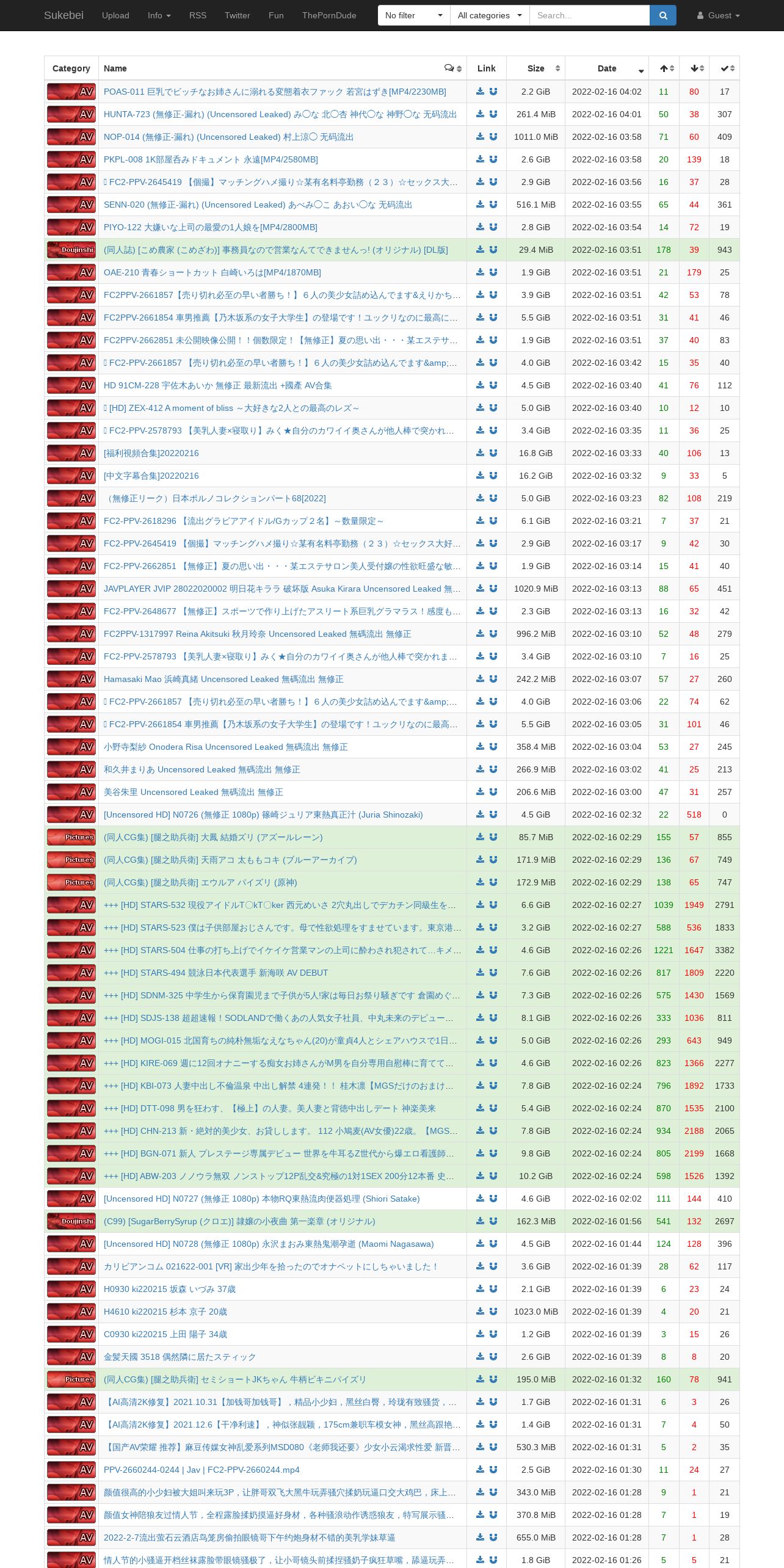Click AV category icon in POAS-011 row
784x1568 pixels.
click(x=71, y=92)
